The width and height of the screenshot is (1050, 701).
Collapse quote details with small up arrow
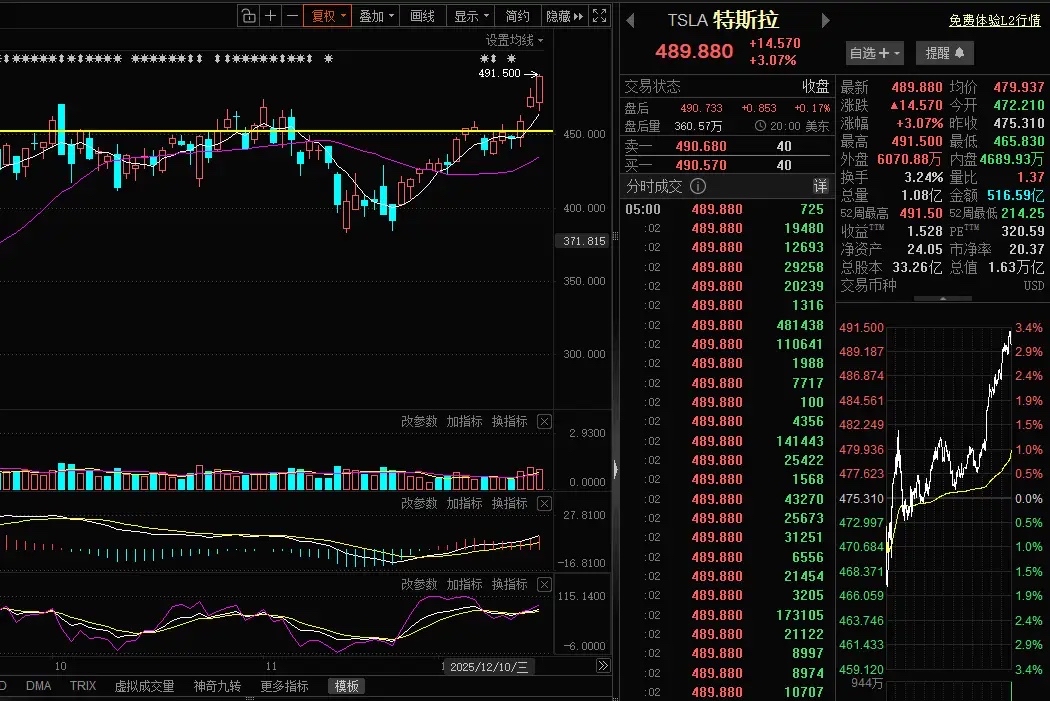coord(943,299)
